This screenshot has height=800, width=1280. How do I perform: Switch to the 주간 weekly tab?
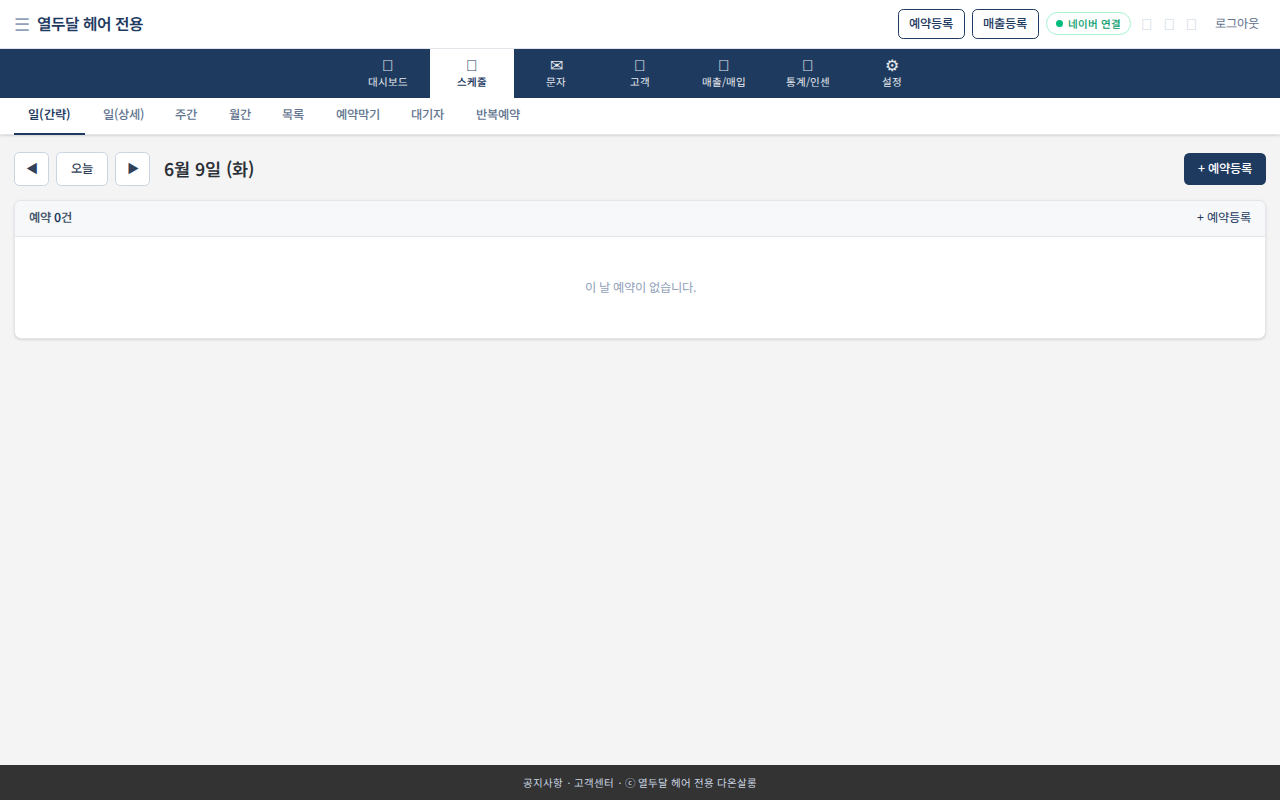[186, 115]
